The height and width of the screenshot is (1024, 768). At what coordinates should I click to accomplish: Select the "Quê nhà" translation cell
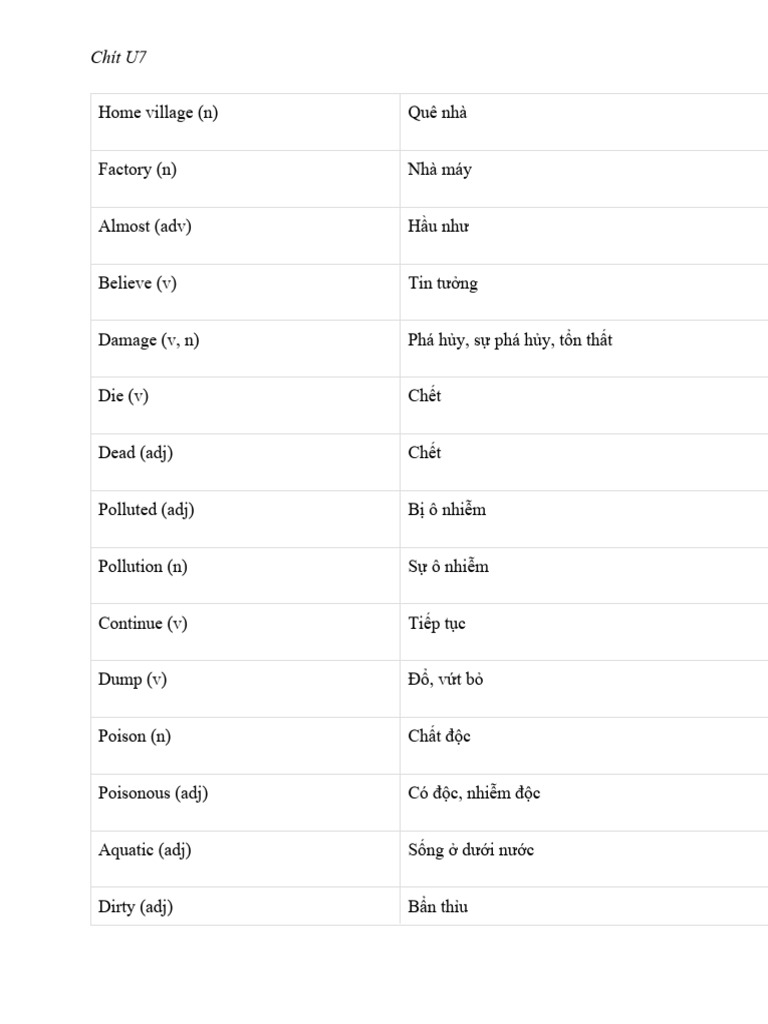[x=437, y=113]
